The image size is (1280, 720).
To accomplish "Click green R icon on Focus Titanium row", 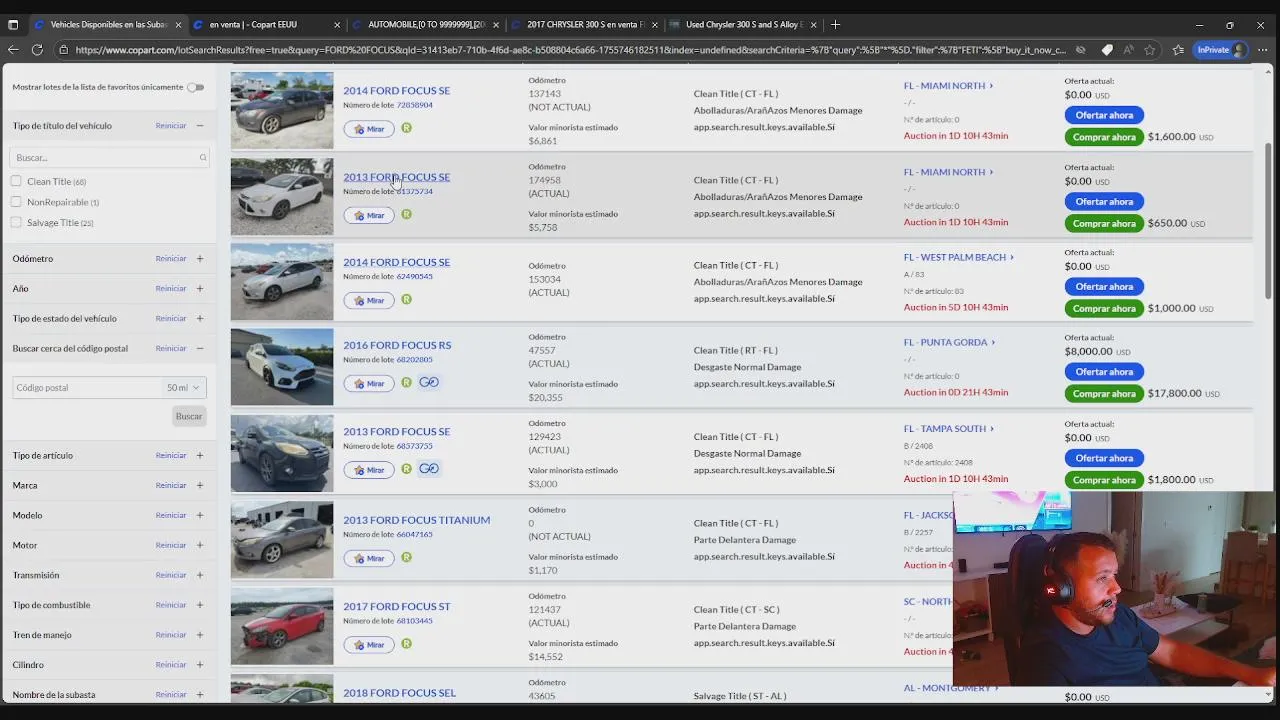I will point(406,557).
